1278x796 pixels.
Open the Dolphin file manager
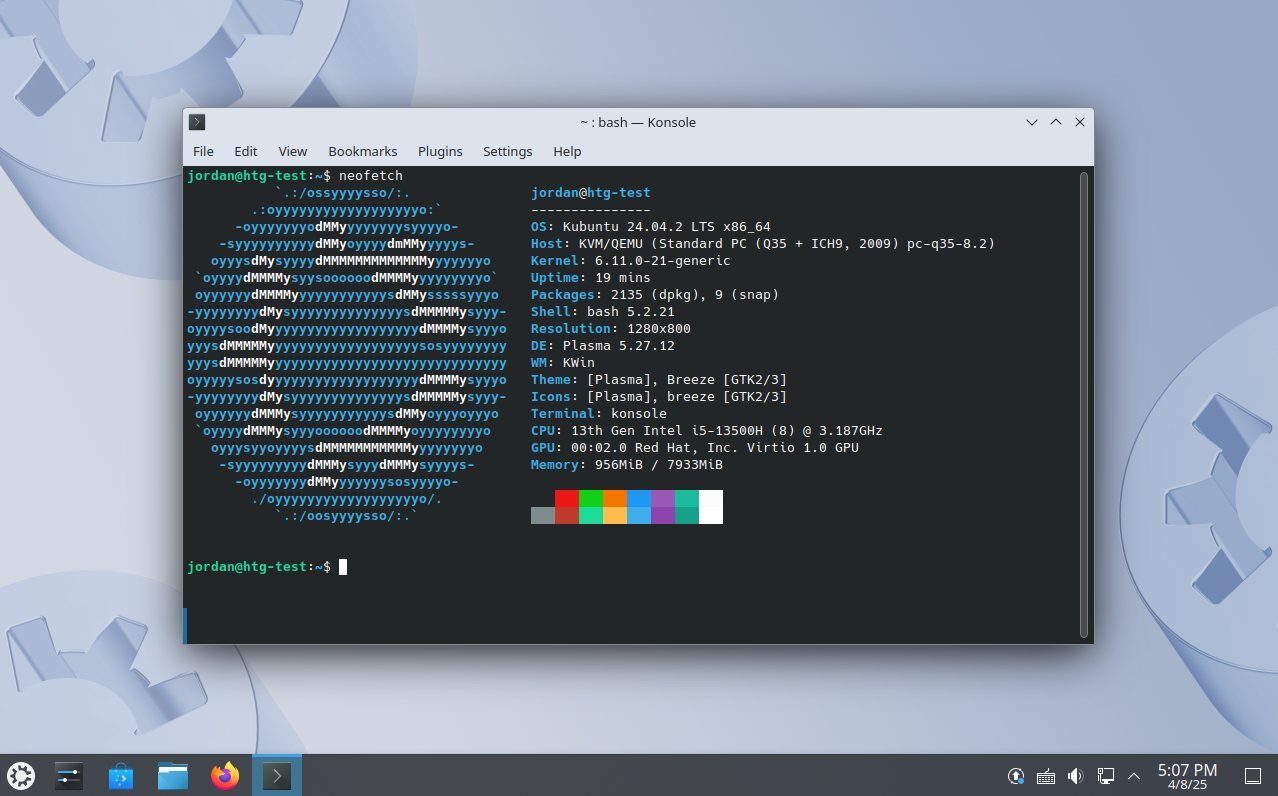point(172,775)
